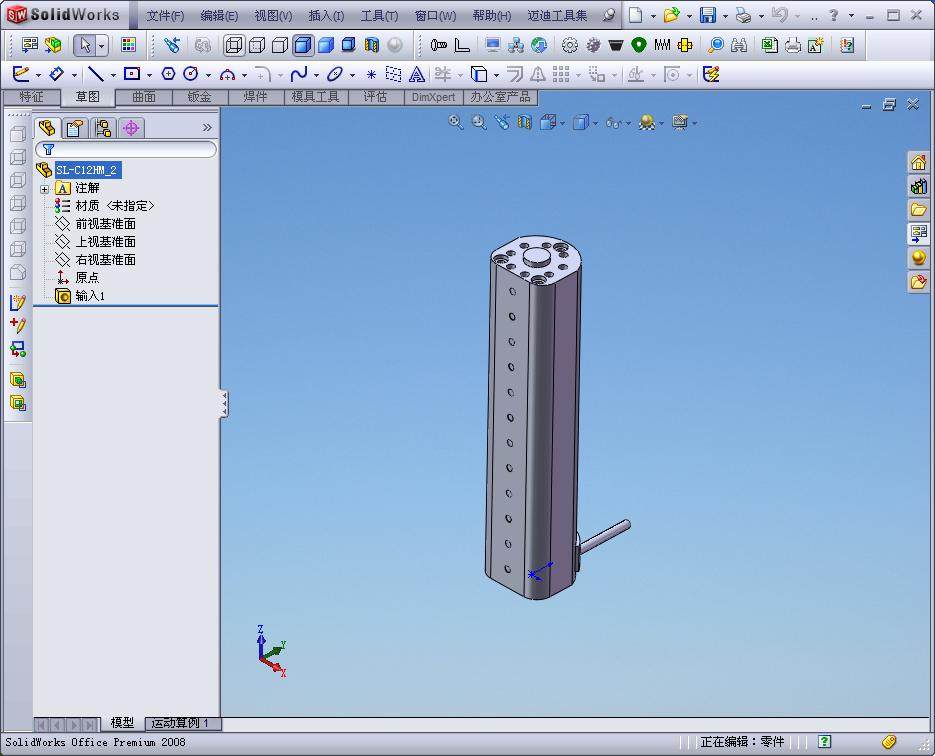Click the feature tree filter field
935x756 pixels.
point(126,149)
